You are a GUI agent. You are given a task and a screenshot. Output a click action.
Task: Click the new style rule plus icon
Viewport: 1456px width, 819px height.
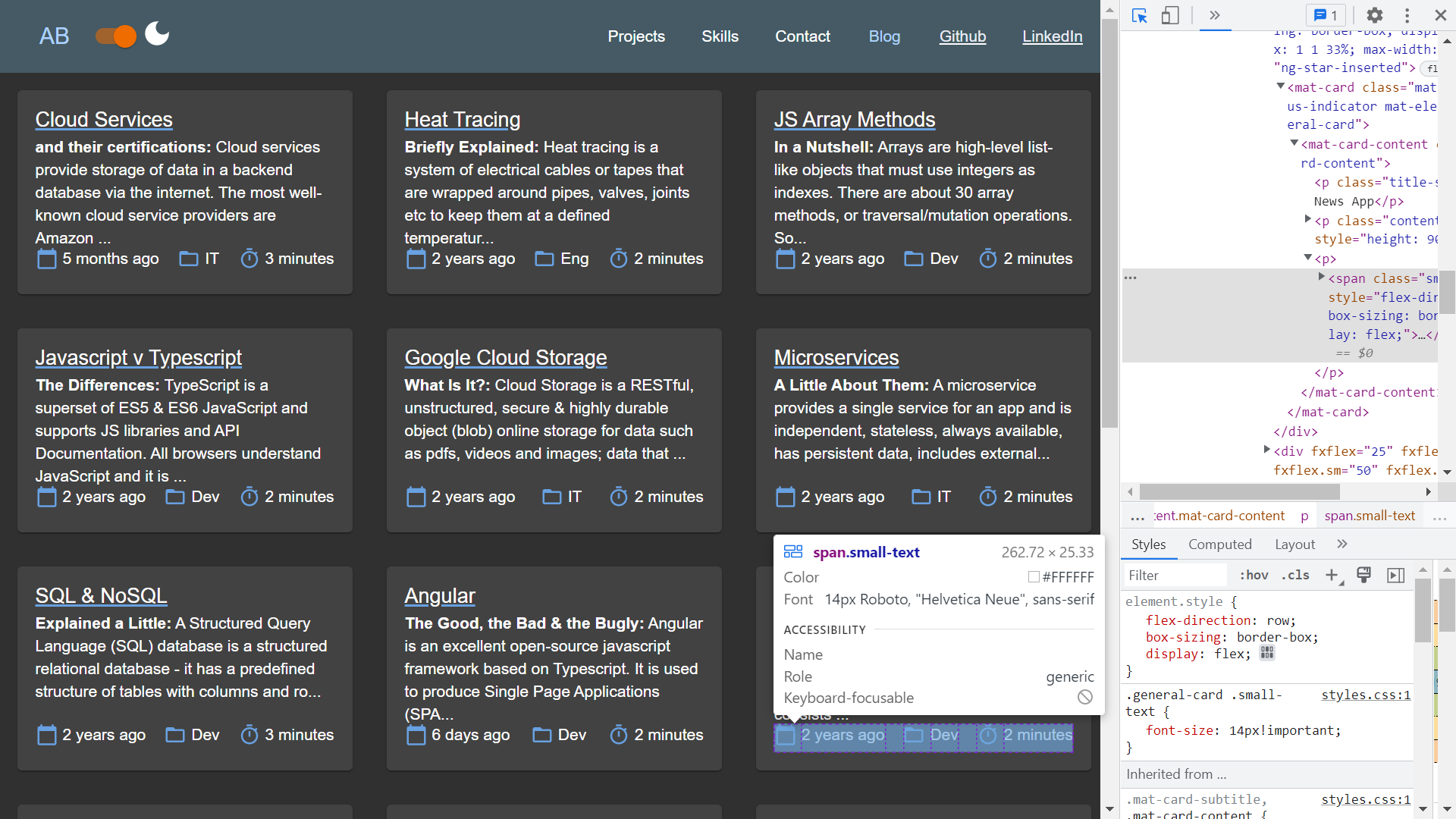point(1332,575)
